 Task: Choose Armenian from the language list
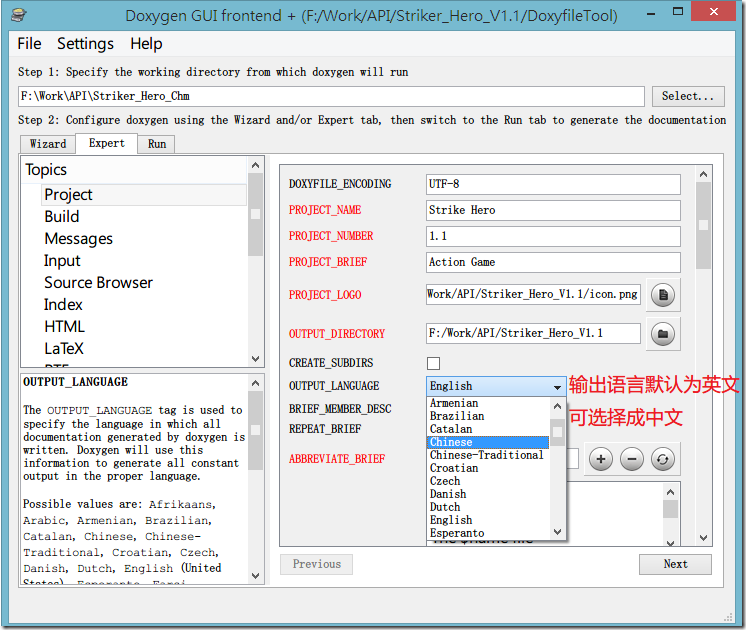pyautogui.click(x=488, y=403)
